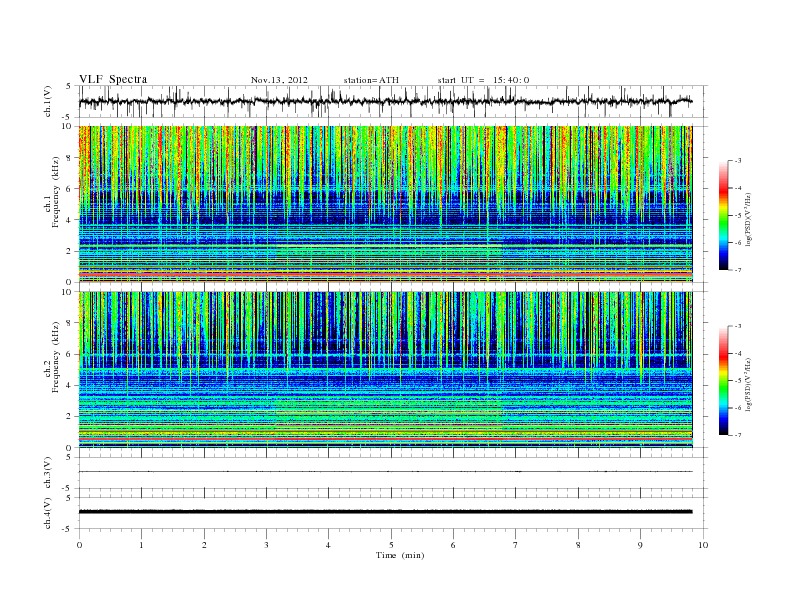Click the "4" frequency tick of ch.2 spectrogram
792x612 pixels.
pyautogui.click(x=69, y=386)
